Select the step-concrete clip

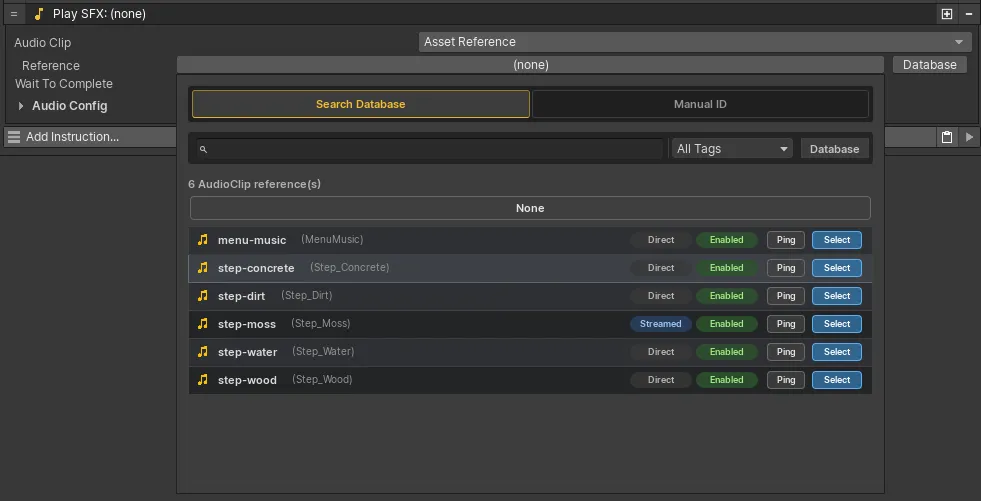click(836, 268)
